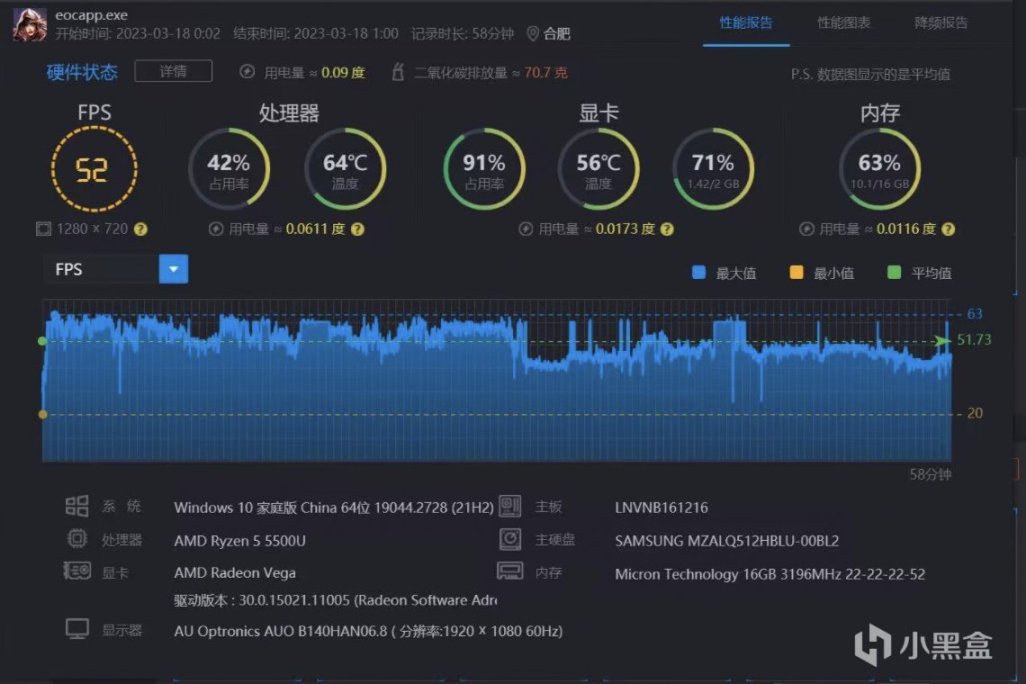The image size is (1026, 684).
Task: Click the power usage icon near 0.09 度
Action: coord(247,72)
